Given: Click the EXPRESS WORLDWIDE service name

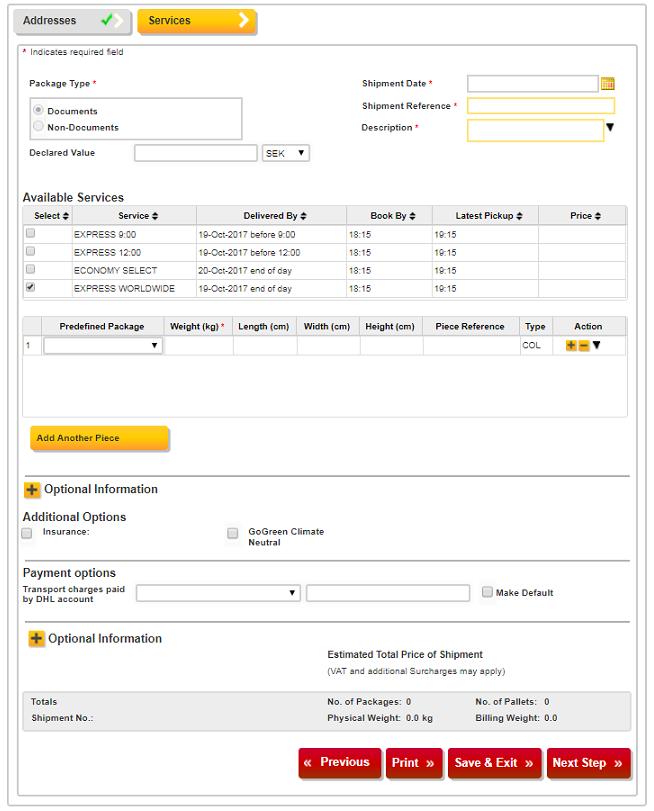Looking at the screenshot, I should (124, 289).
